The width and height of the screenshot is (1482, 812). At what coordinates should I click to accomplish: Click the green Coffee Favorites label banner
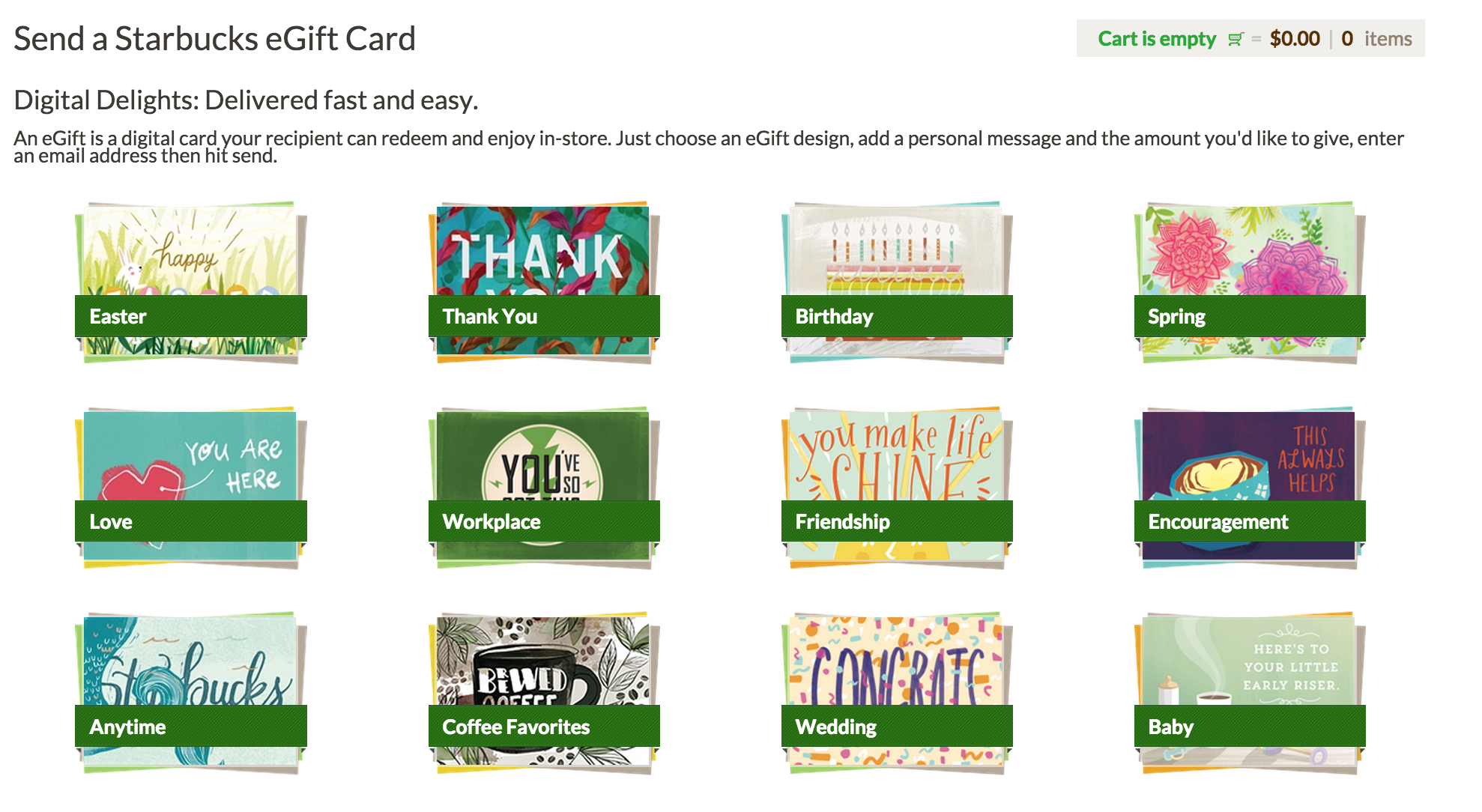click(x=544, y=727)
